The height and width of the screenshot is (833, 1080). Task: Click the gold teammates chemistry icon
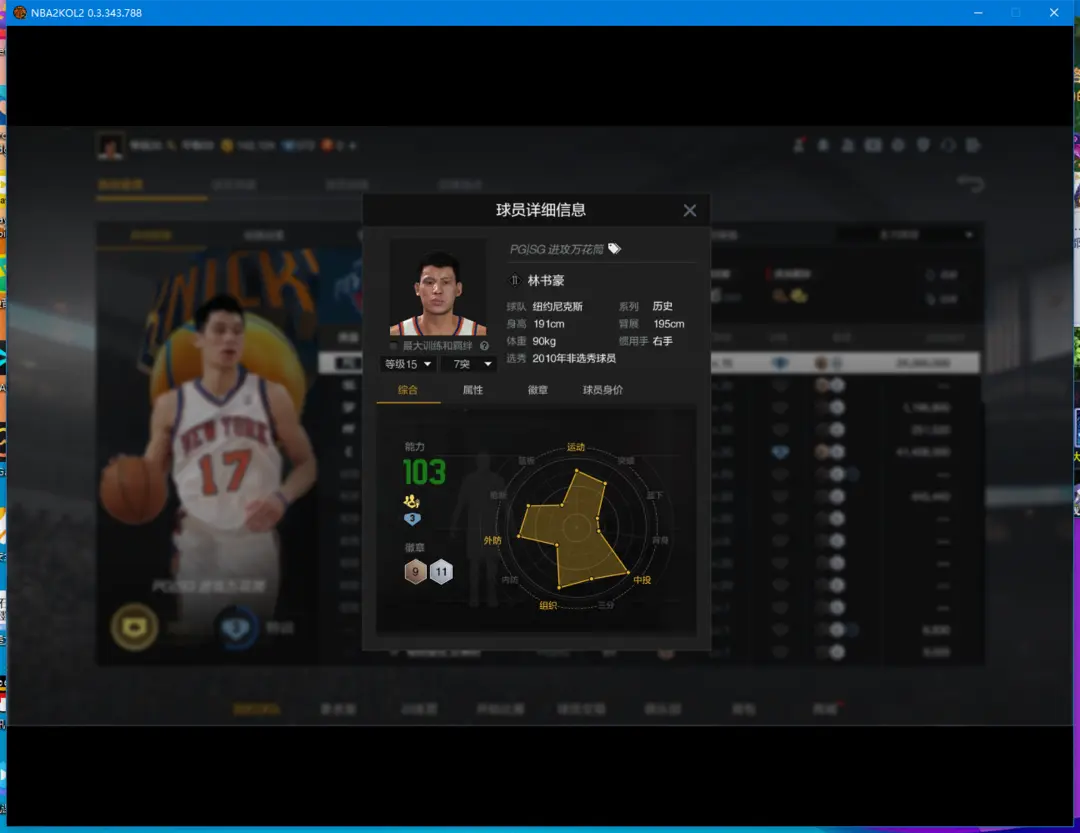click(412, 501)
